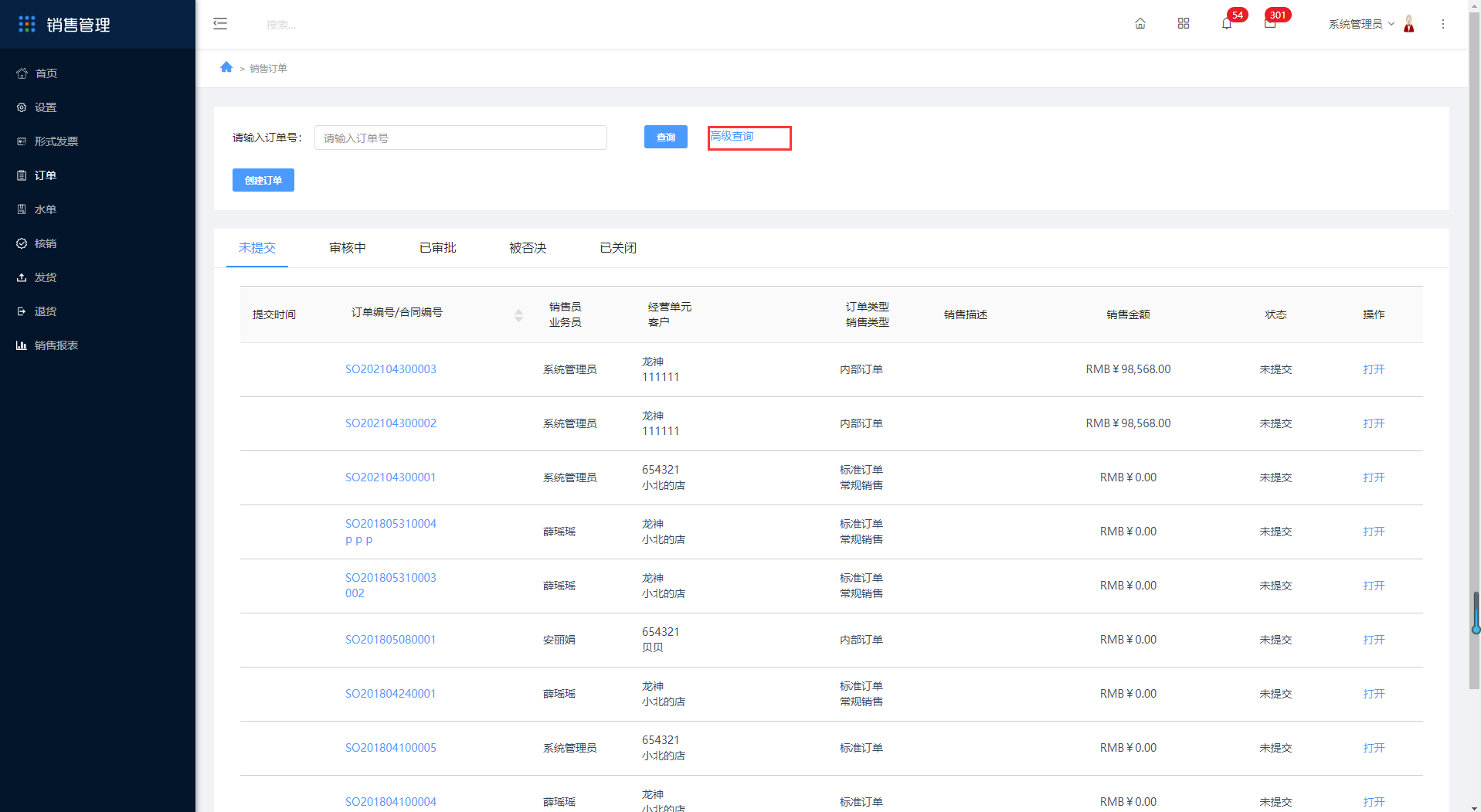Image resolution: width=1481 pixels, height=812 pixels.
Task: Switch to the 已关闭 tab
Action: coord(618,248)
